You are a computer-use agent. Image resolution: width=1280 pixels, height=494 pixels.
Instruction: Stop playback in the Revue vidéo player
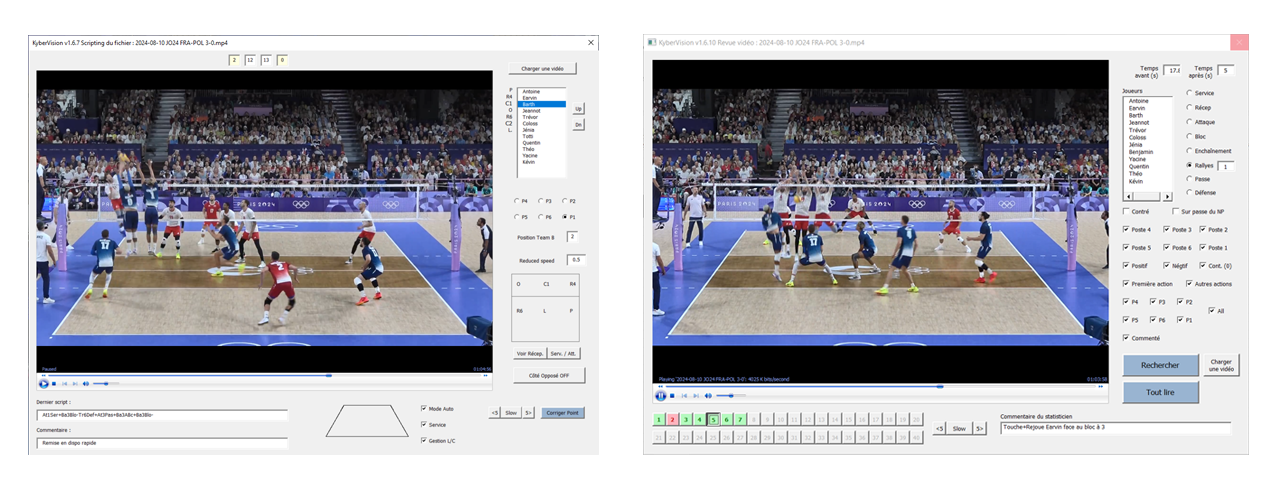coord(672,395)
